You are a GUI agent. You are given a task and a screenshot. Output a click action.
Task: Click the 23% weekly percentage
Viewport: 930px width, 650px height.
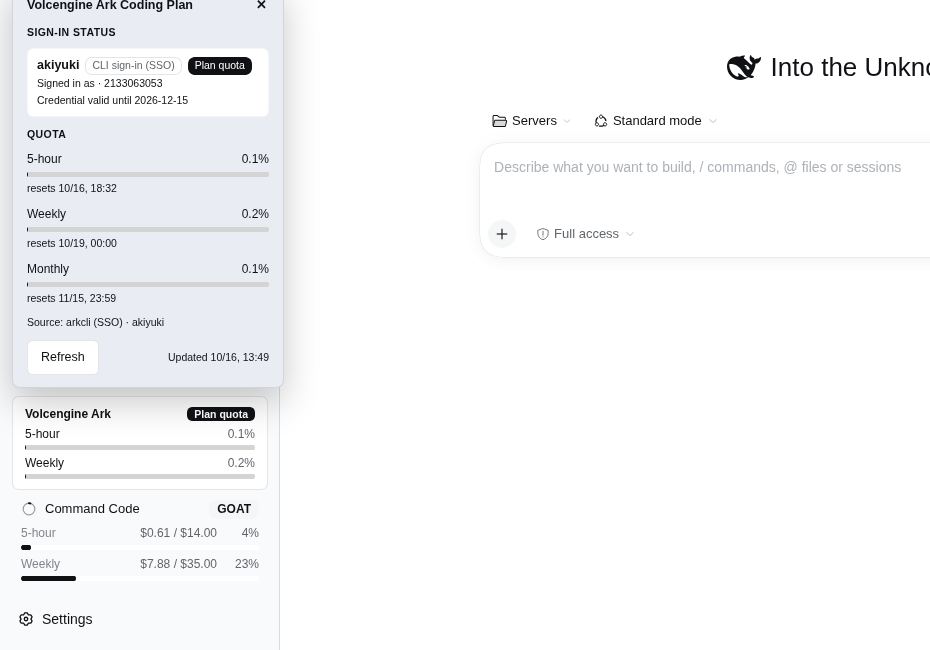tap(247, 564)
